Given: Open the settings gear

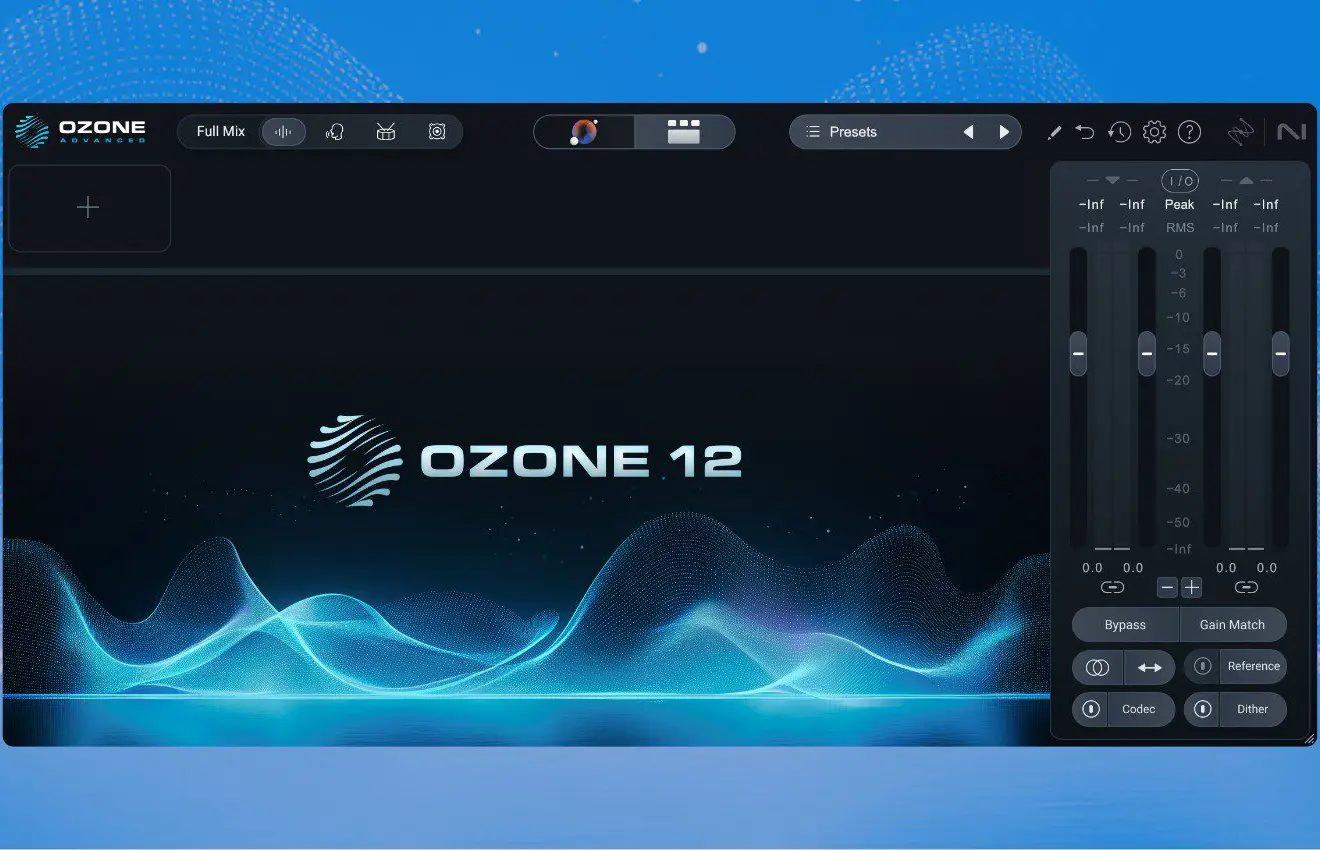Looking at the screenshot, I should 1154,132.
